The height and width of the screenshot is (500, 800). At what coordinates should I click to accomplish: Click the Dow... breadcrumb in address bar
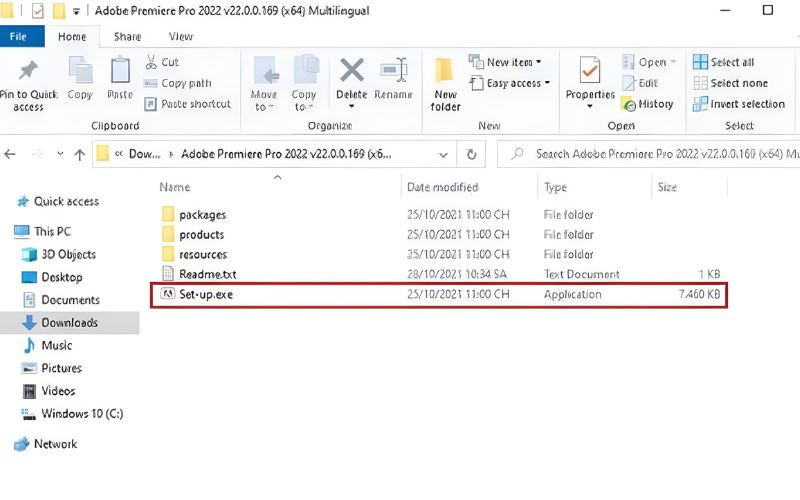(144, 154)
